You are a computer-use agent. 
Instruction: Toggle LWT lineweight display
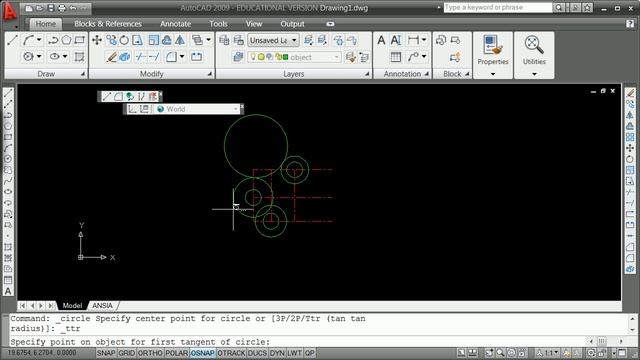click(294, 353)
